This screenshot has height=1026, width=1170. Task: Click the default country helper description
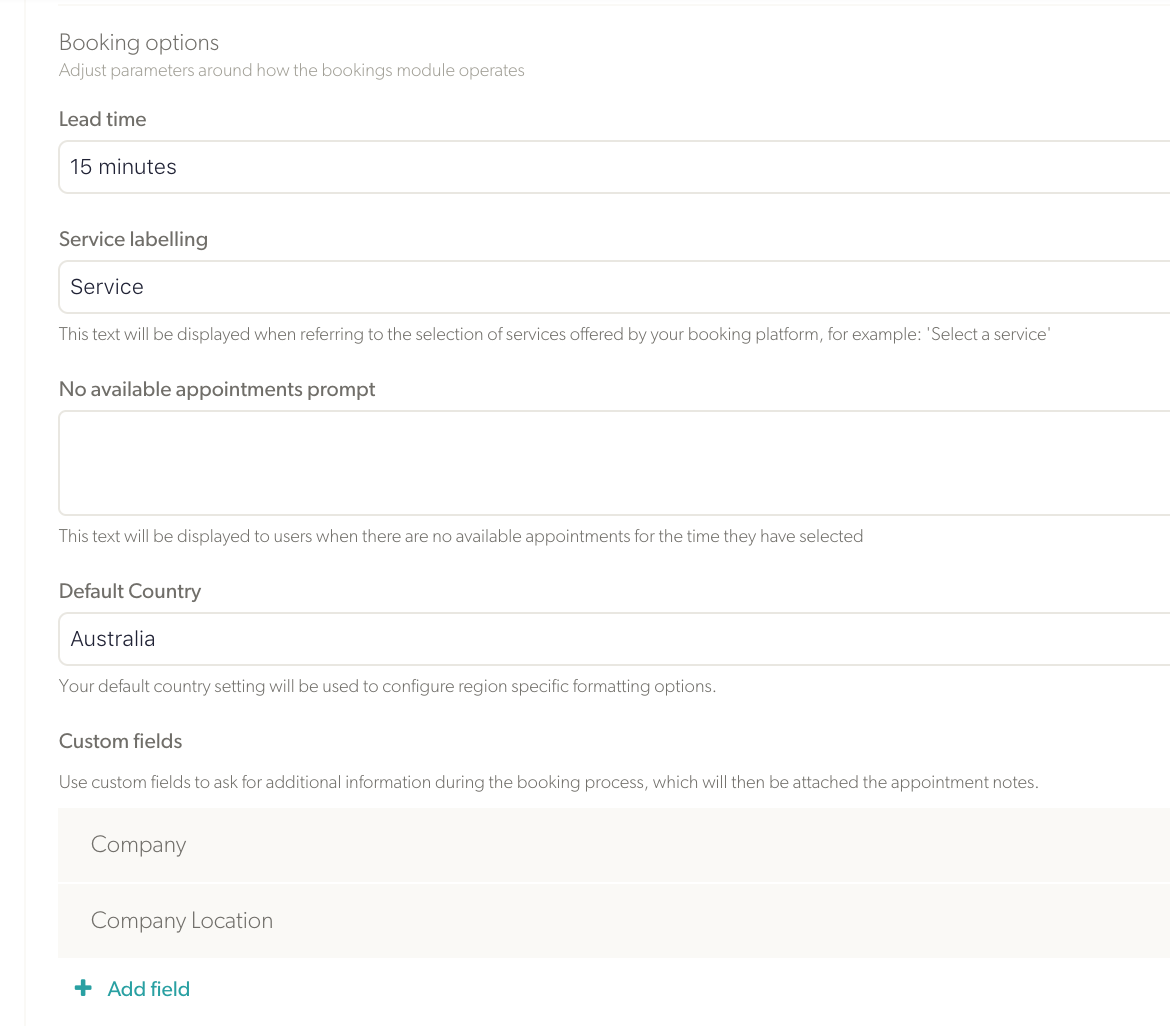(x=387, y=686)
